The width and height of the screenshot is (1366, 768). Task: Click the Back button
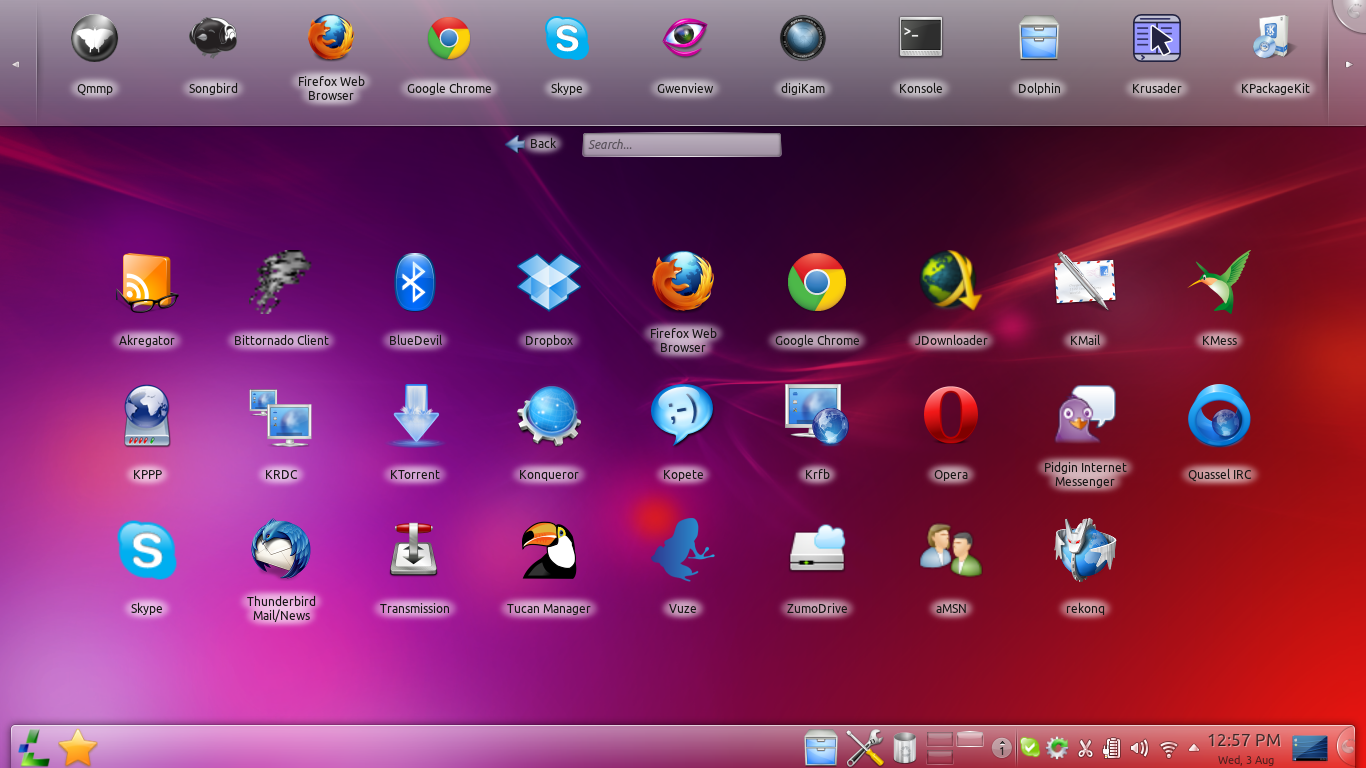532,144
